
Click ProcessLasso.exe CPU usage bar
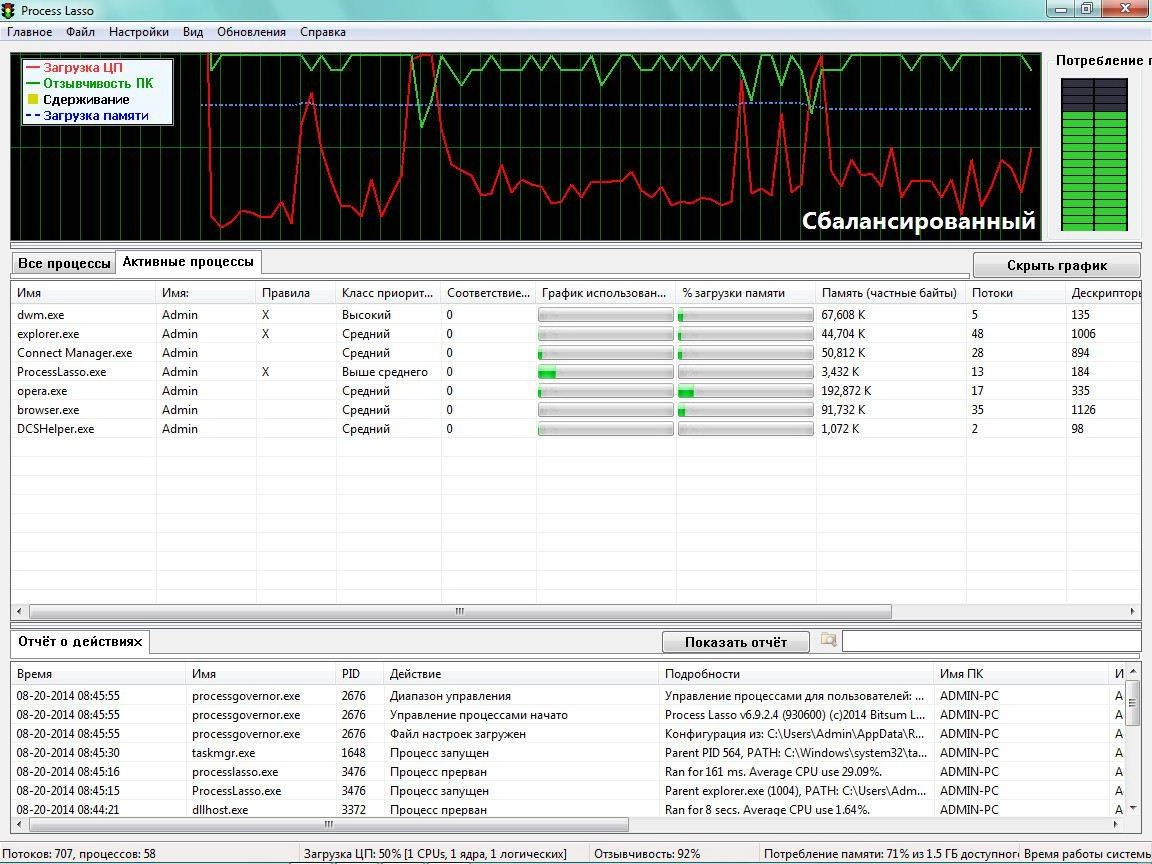tap(605, 372)
